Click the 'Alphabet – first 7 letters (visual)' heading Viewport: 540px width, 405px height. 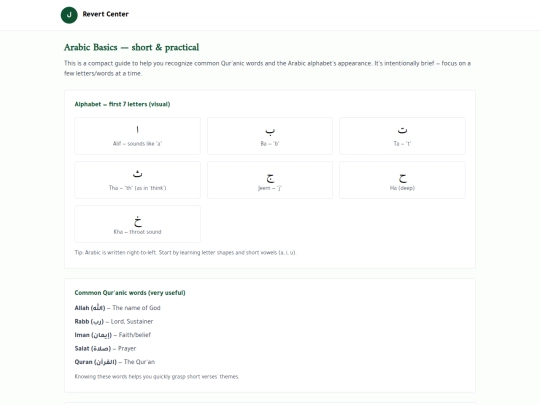click(x=122, y=104)
